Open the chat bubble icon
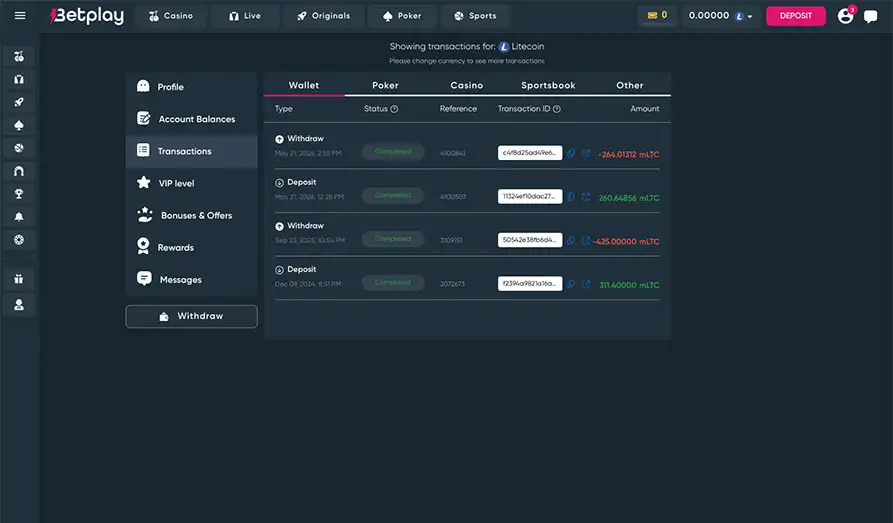The height and width of the screenshot is (523, 893). coord(870,16)
